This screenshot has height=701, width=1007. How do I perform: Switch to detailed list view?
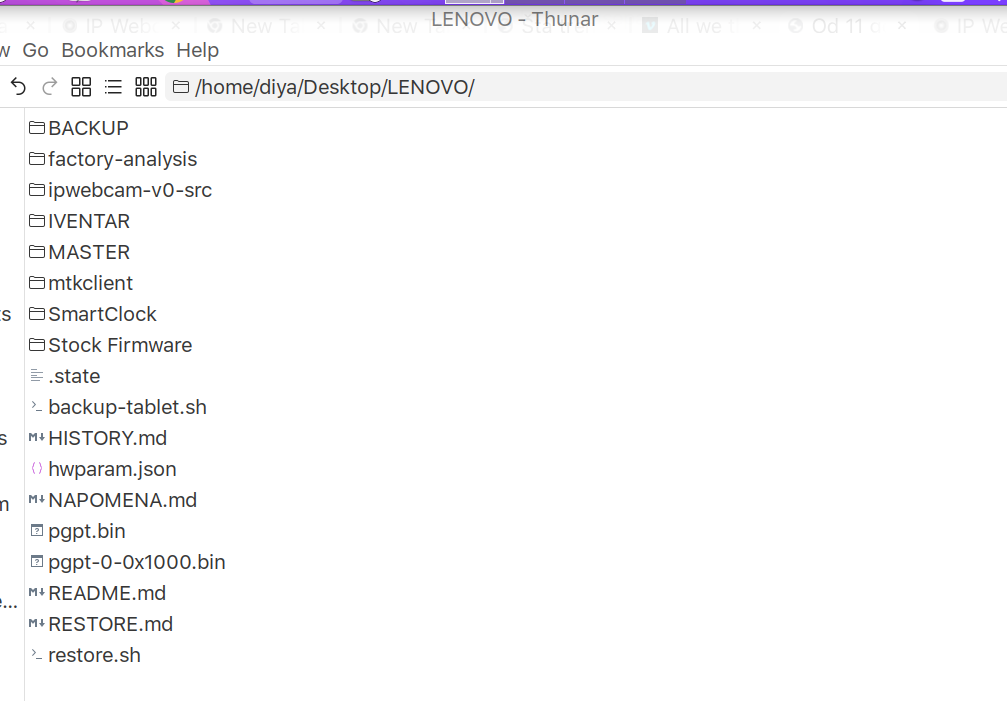click(113, 87)
